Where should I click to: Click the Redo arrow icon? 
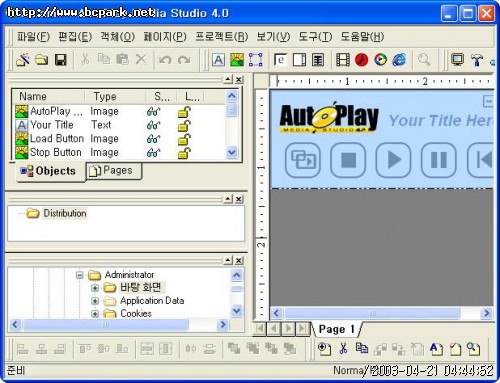(184, 60)
